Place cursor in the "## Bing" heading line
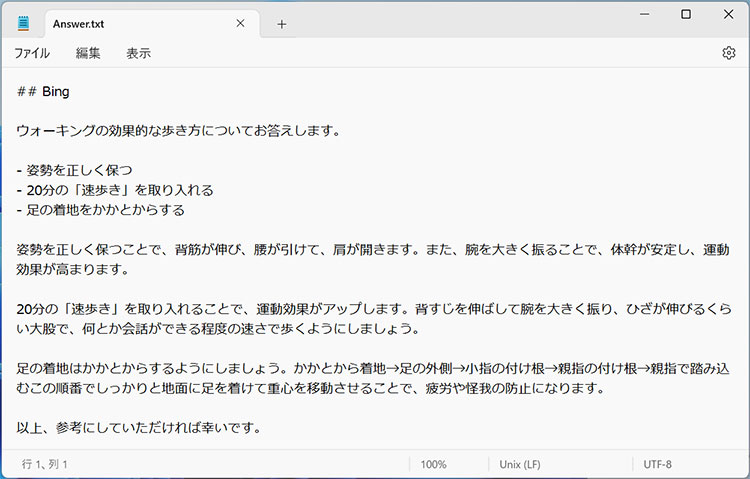 (x=44, y=91)
